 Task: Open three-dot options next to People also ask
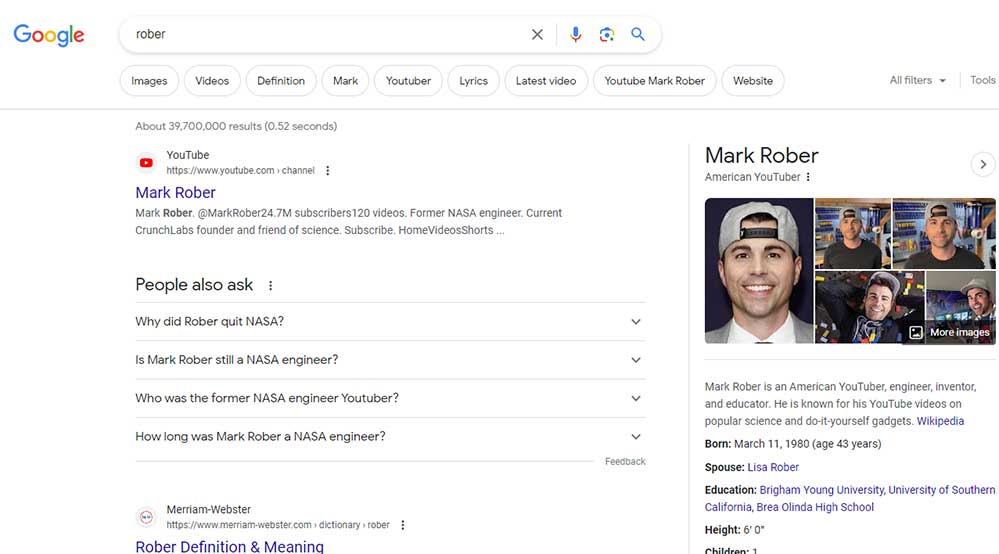270,285
